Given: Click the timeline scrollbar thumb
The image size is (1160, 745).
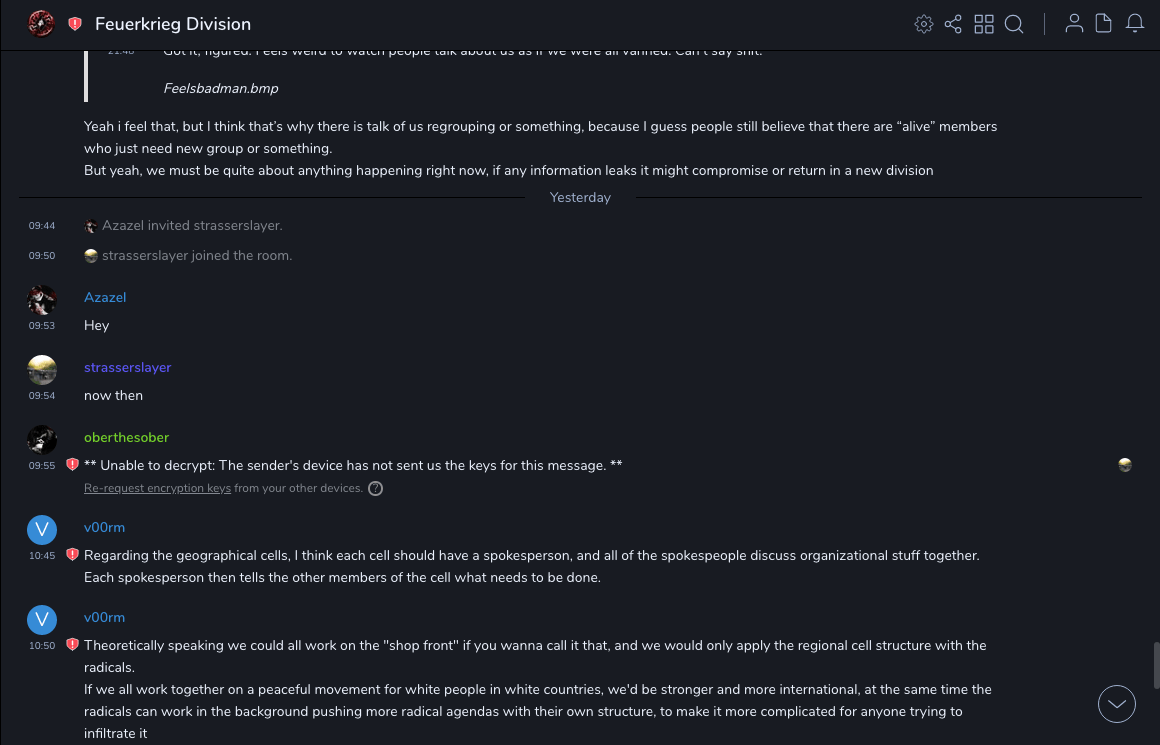Looking at the screenshot, I should pos(1154,665).
